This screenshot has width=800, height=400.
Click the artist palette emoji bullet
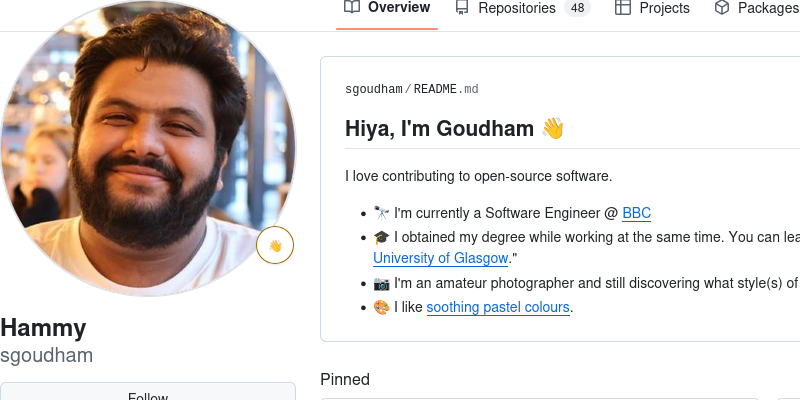(381, 307)
